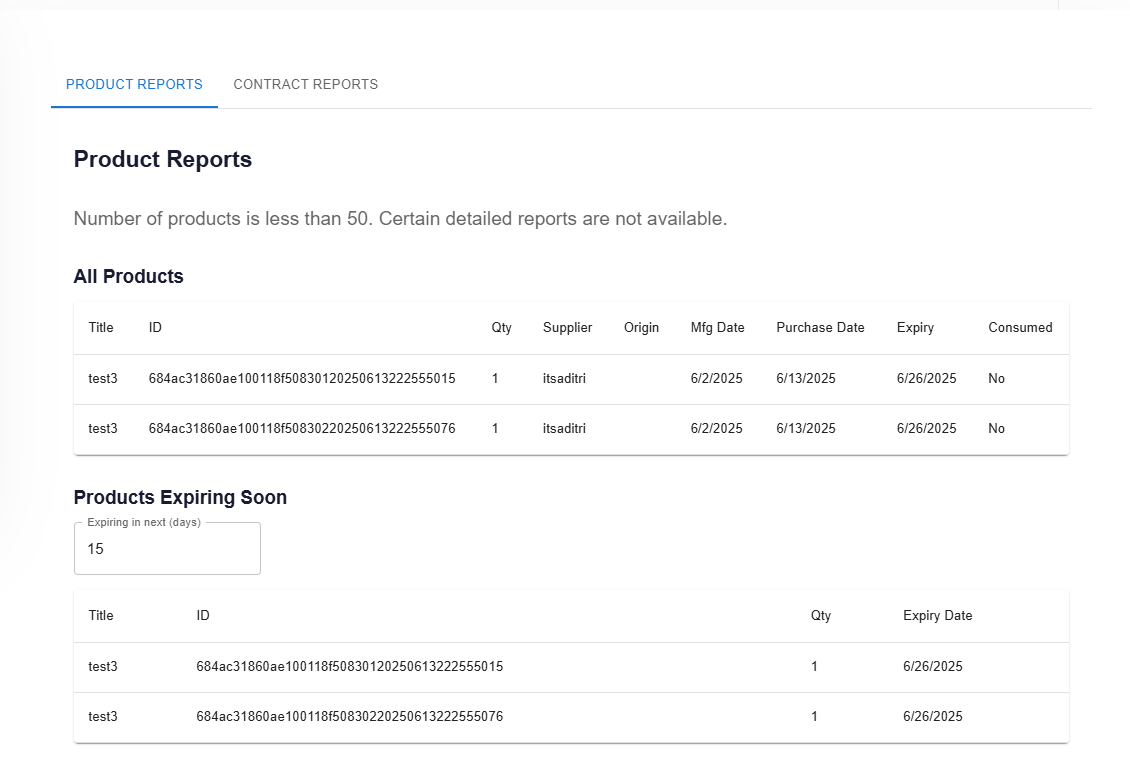This screenshot has width=1130, height=762.
Task: Click supplier itsaditri in the 555076 row
Action: [x=564, y=428]
